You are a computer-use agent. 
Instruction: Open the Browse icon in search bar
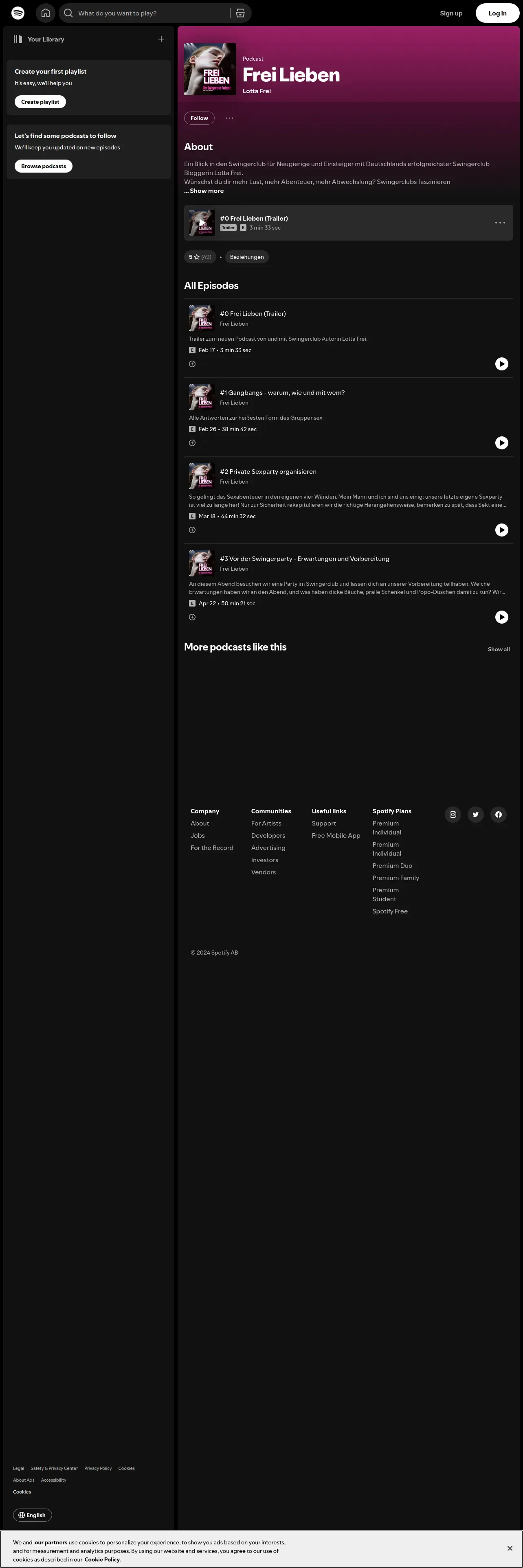point(240,13)
